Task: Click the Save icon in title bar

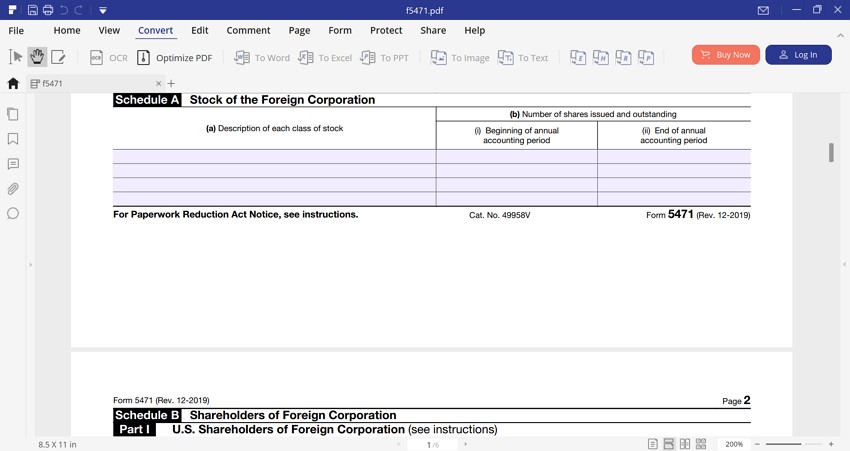Action: 33,10
